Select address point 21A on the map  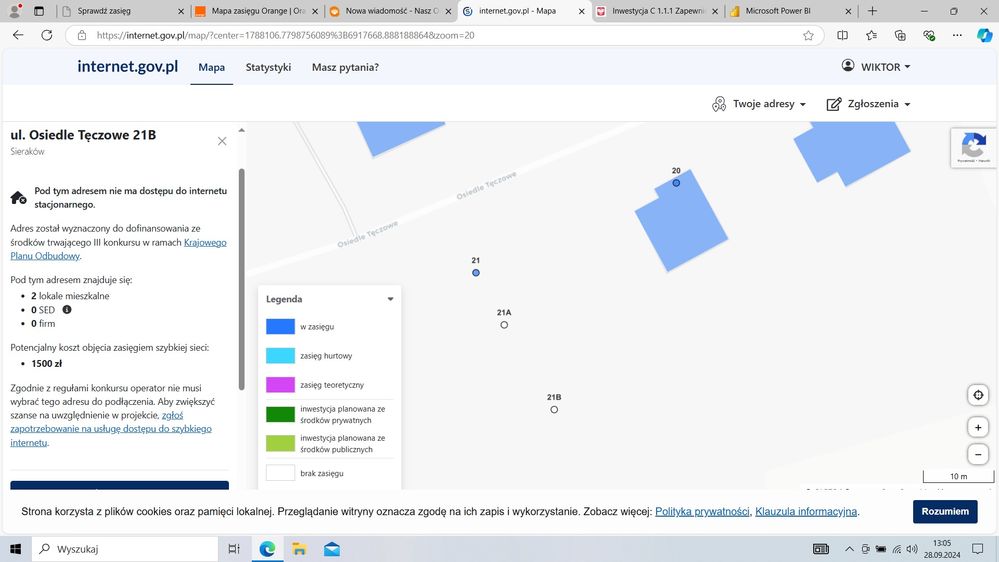[x=504, y=325]
